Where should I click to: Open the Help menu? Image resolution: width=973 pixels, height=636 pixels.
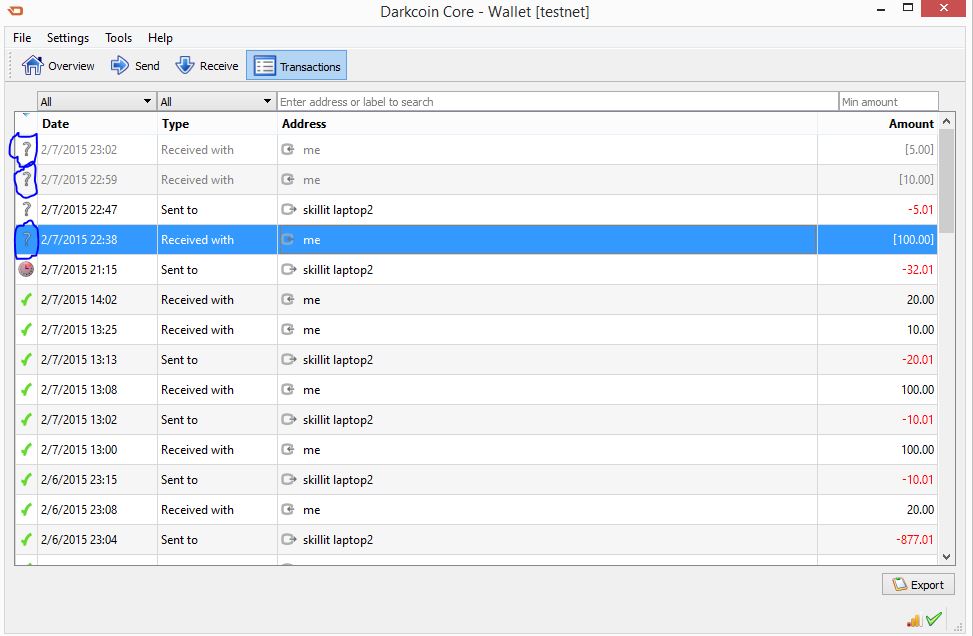coord(160,38)
